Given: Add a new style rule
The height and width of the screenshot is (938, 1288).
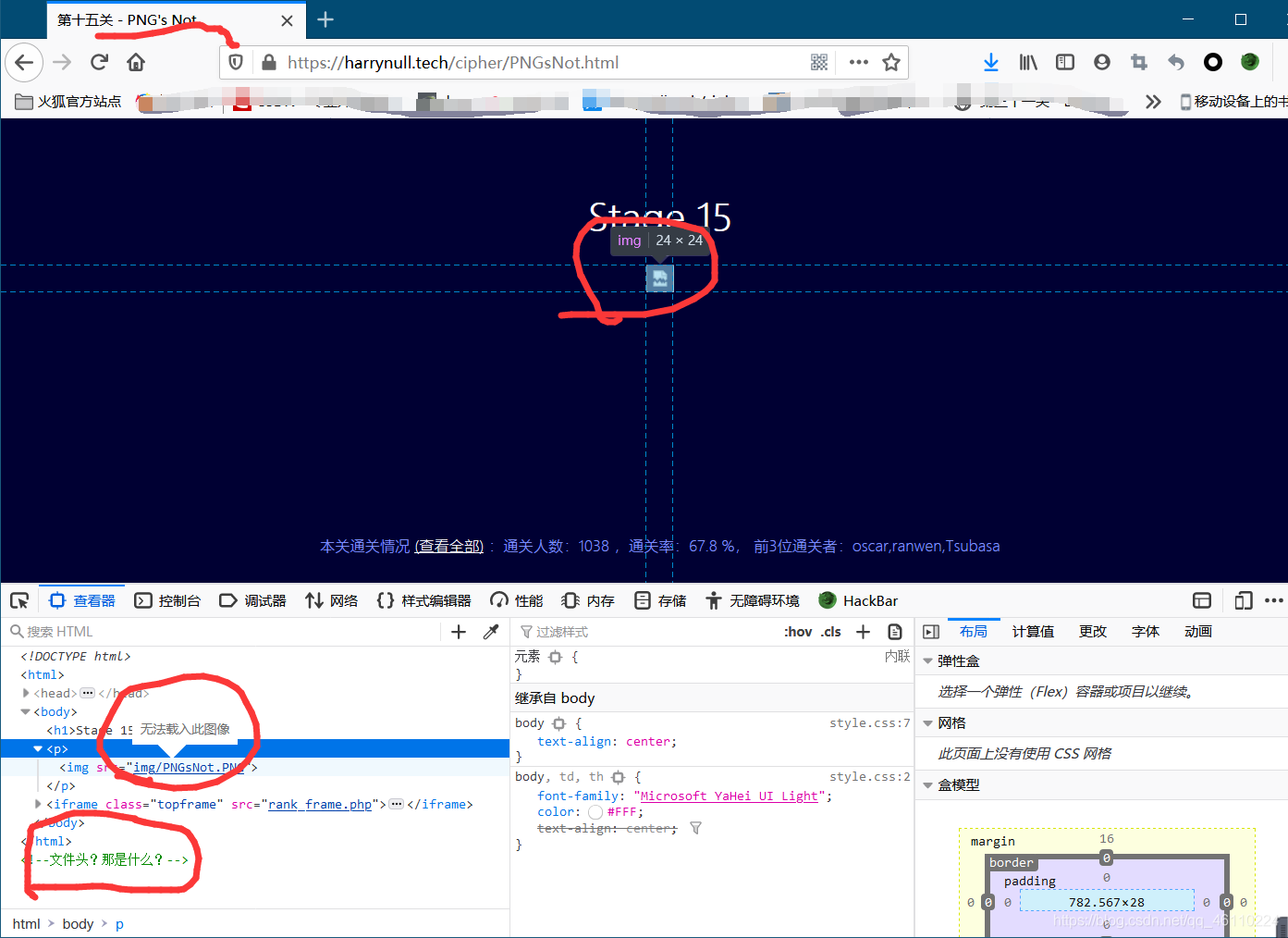Looking at the screenshot, I should click(864, 632).
